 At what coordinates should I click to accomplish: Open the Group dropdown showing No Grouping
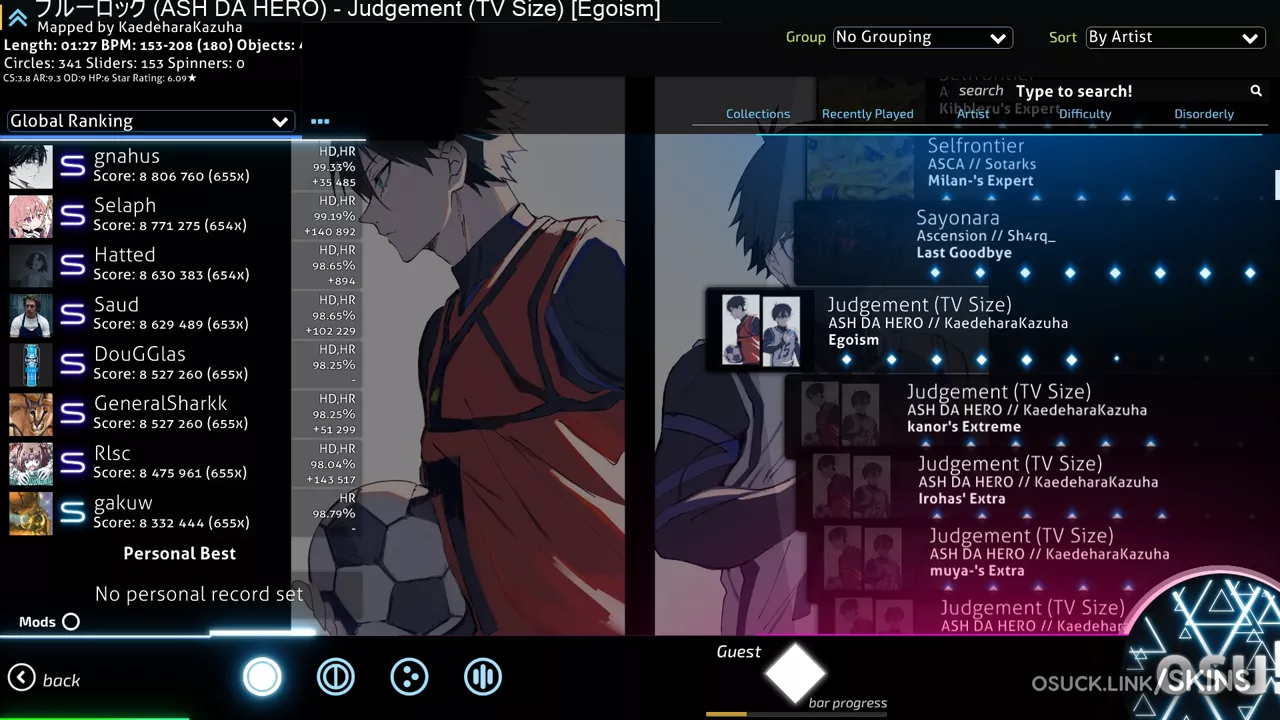pyautogui.click(x=922, y=37)
